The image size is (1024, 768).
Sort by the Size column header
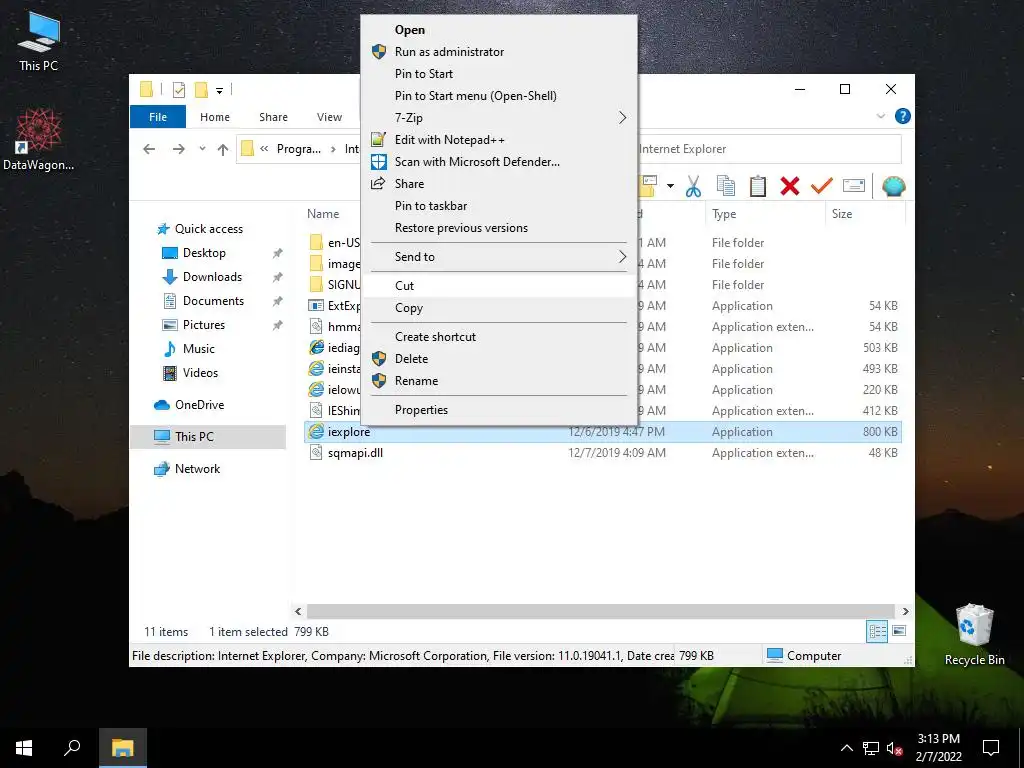842,214
